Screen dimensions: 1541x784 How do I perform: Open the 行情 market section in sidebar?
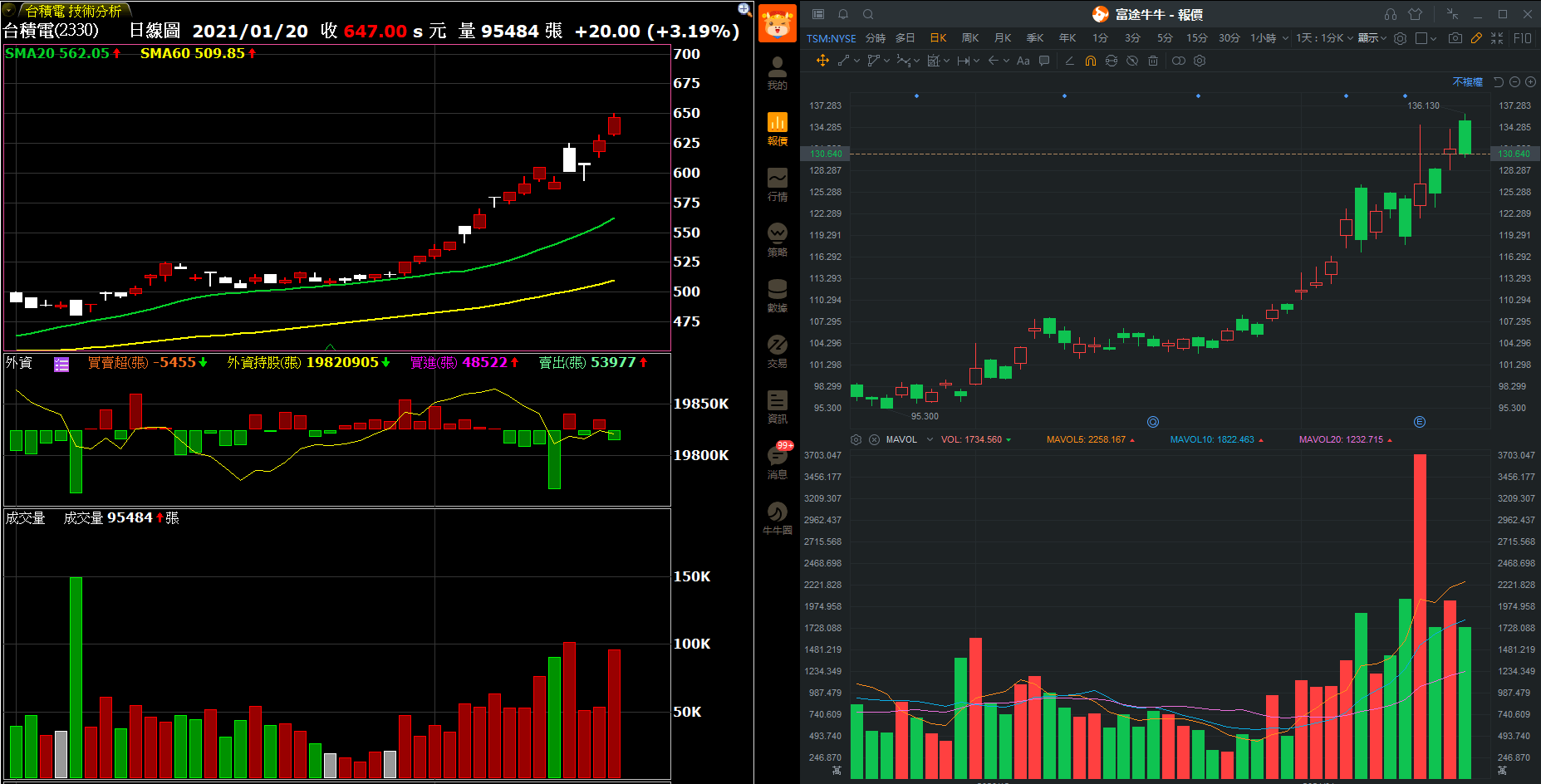coord(778,185)
